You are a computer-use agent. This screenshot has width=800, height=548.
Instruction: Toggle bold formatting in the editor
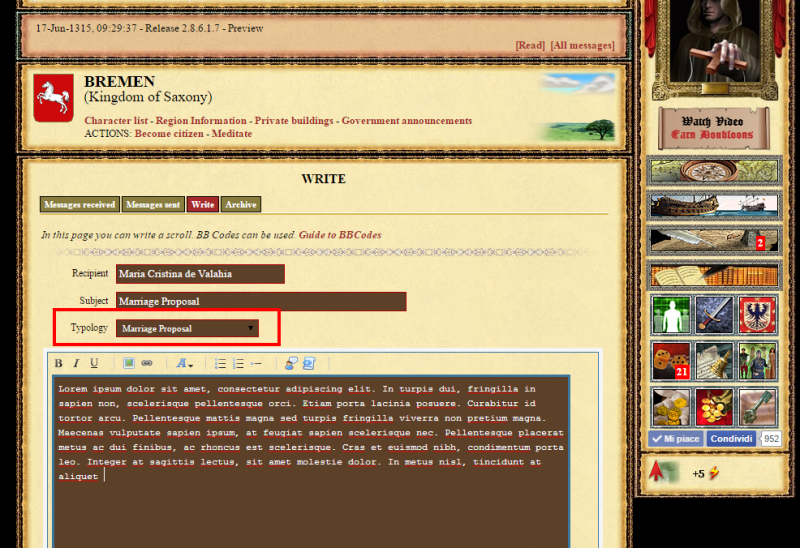[x=59, y=363]
